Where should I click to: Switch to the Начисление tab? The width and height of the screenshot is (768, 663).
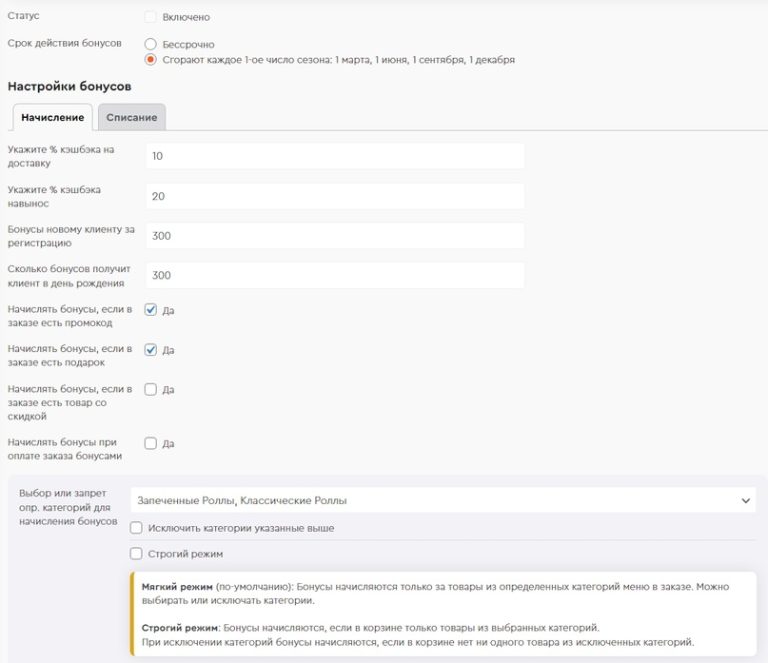tap(52, 117)
